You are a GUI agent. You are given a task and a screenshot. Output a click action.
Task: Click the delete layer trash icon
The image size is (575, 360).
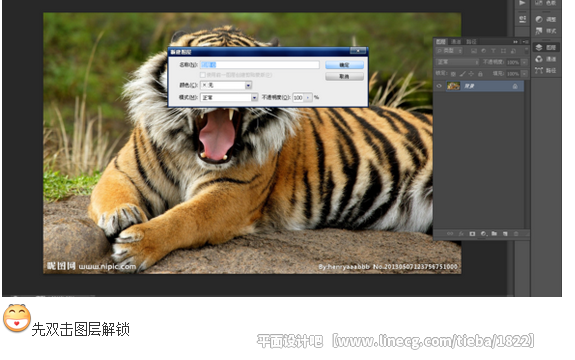(516, 234)
